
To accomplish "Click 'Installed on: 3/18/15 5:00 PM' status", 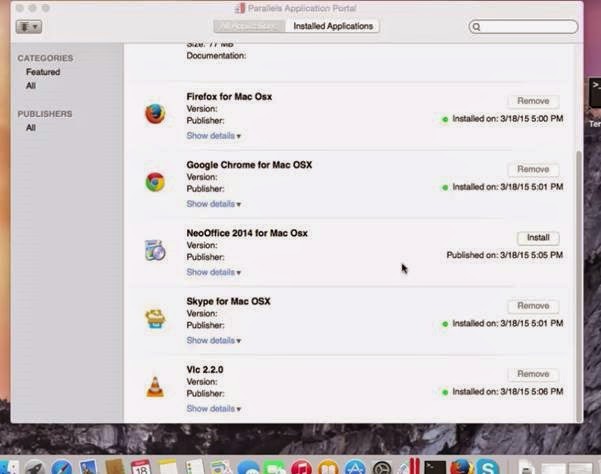I will pos(503,119).
